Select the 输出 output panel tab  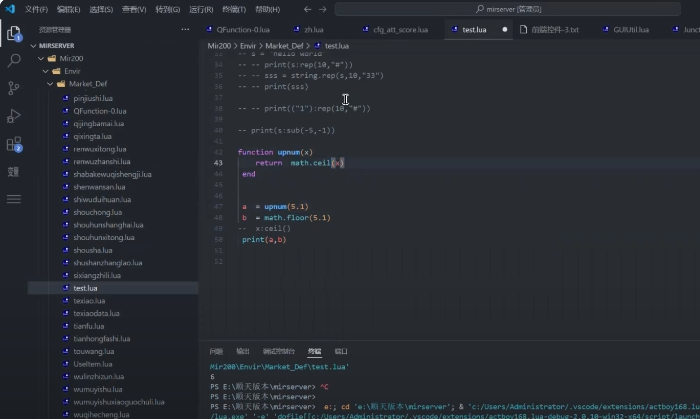point(243,352)
